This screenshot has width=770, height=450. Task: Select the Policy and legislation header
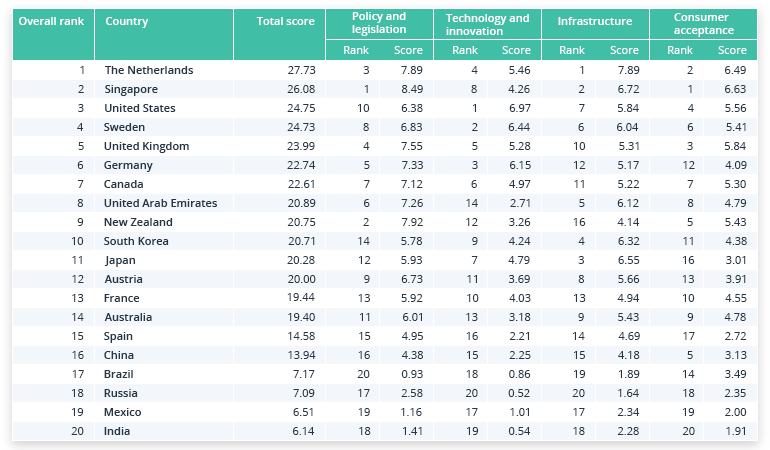pyautogui.click(x=380, y=23)
